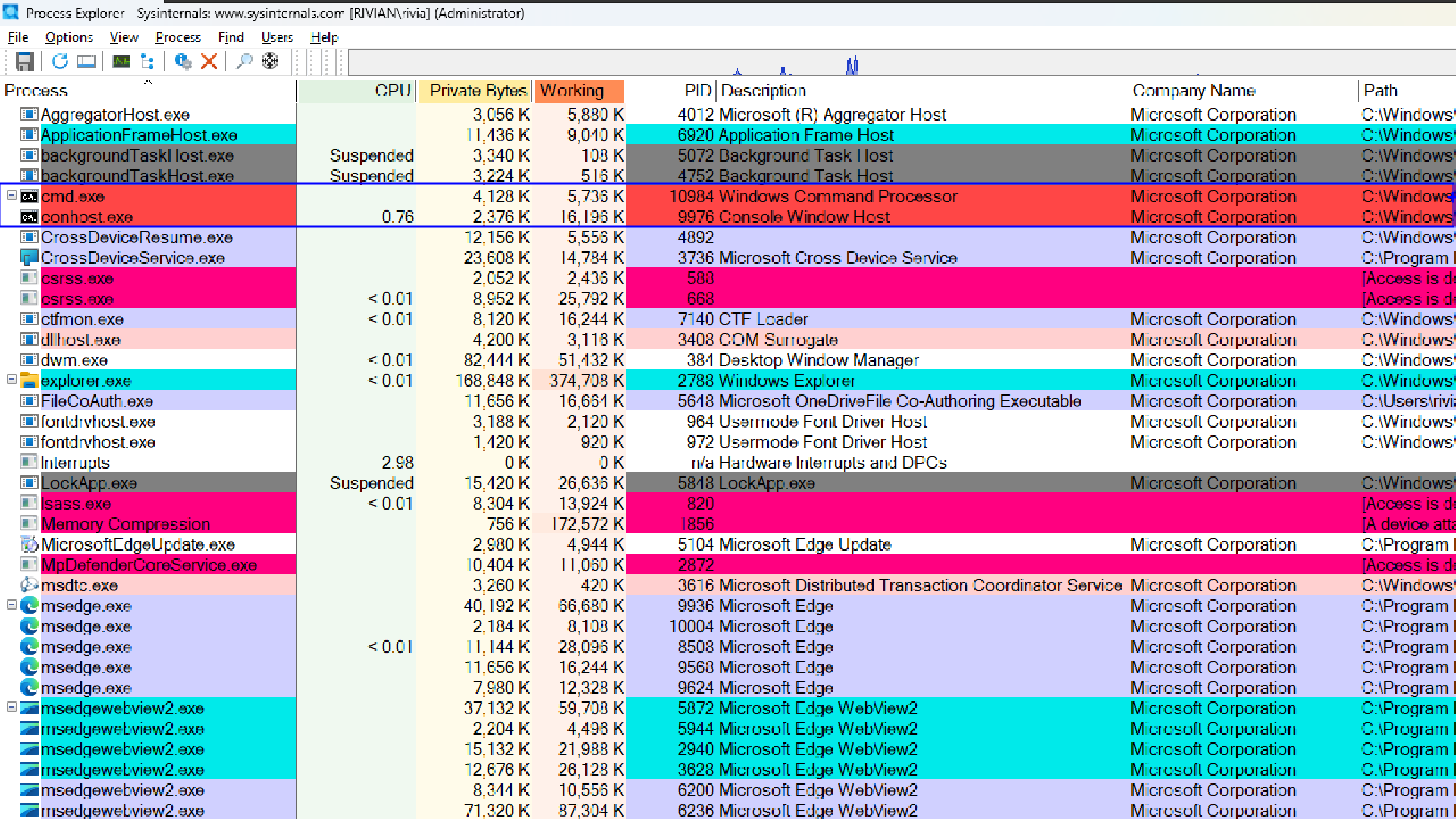Viewport: 1456px width, 819px height.
Task: Open the process properties icon
Action: [182, 61]
